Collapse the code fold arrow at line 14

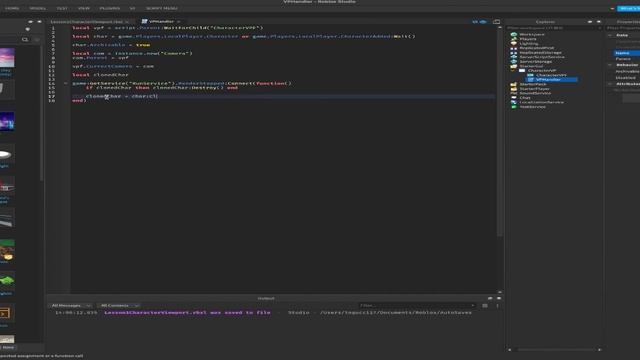pos(65,83)
